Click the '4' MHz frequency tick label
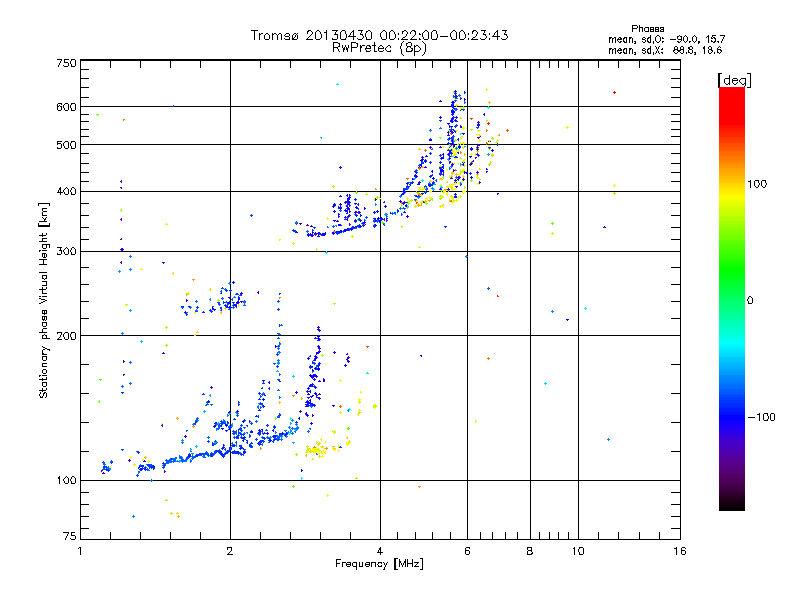The image size is (800, 600). [380, 551]
